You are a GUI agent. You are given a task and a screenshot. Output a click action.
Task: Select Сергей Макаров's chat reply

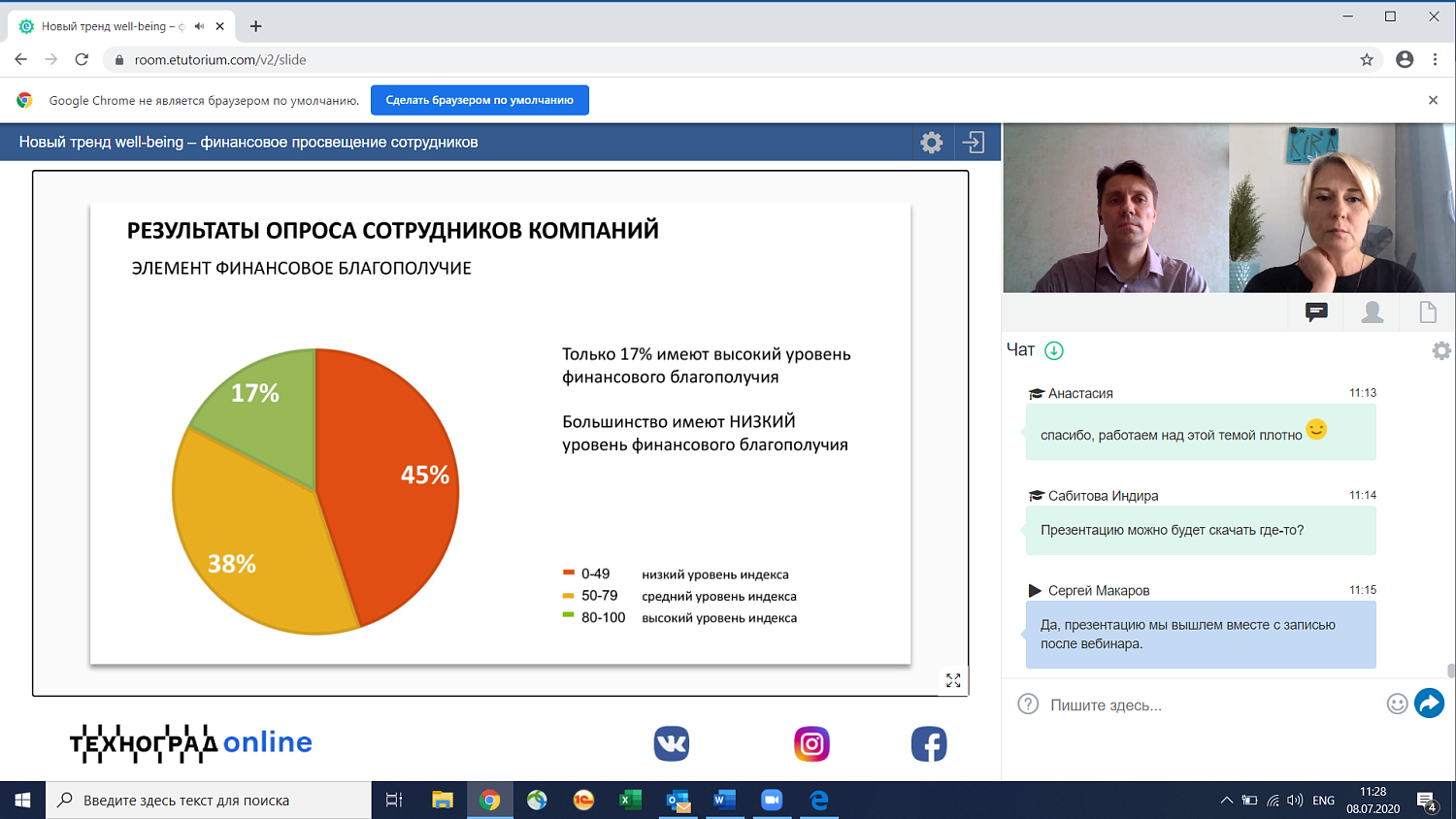click(x=1201, y=635)
